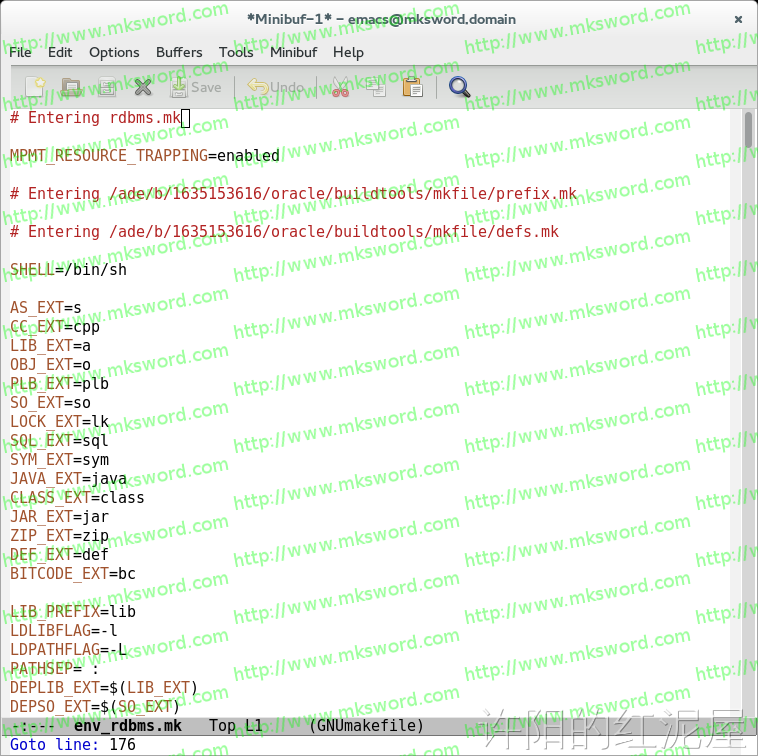Click the LDPATHFLAG=-L line
This screenshot has width=758, height=756.
[x=68, y=650]
